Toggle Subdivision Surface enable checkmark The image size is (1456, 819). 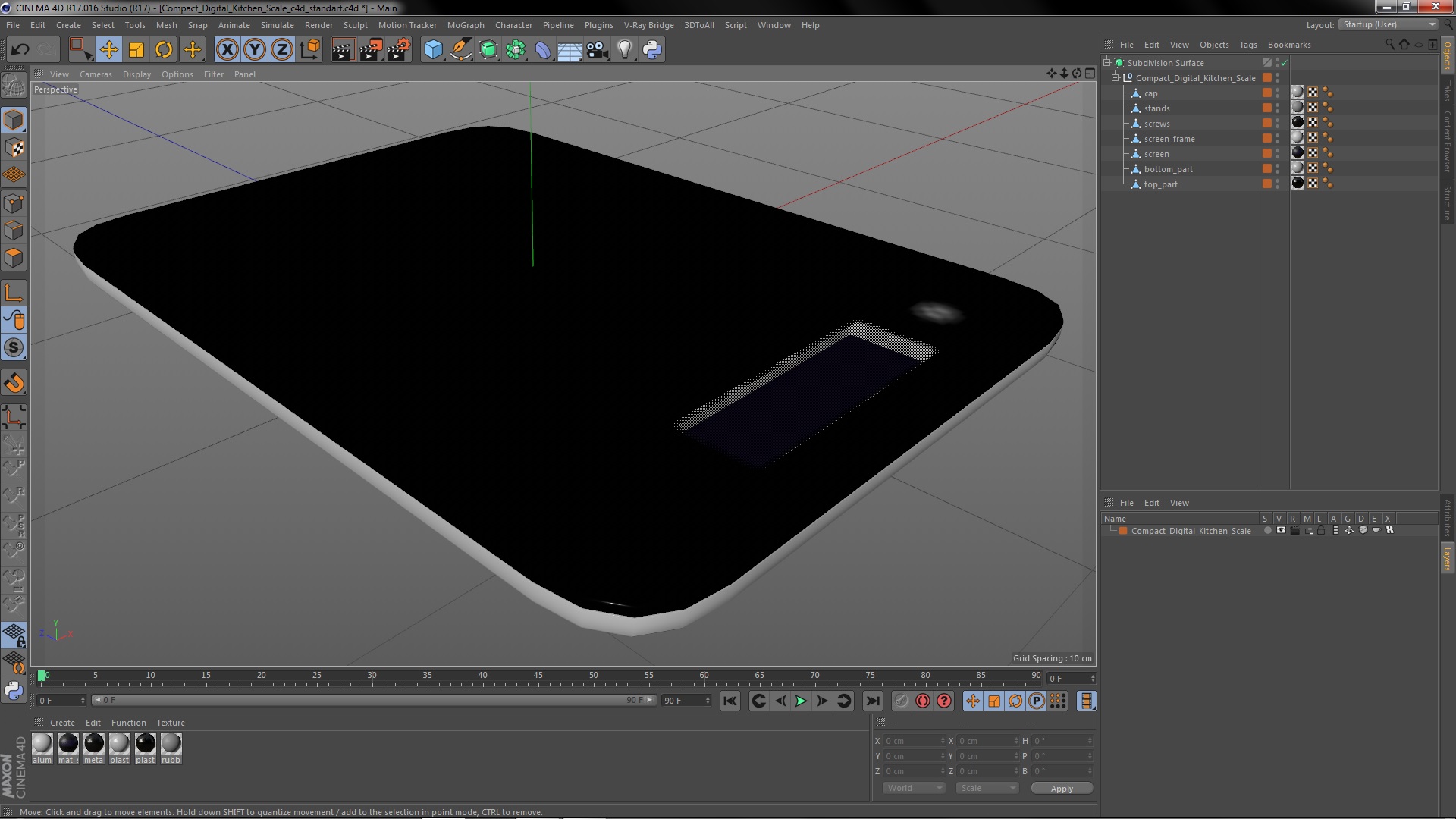pos(1284,63)
